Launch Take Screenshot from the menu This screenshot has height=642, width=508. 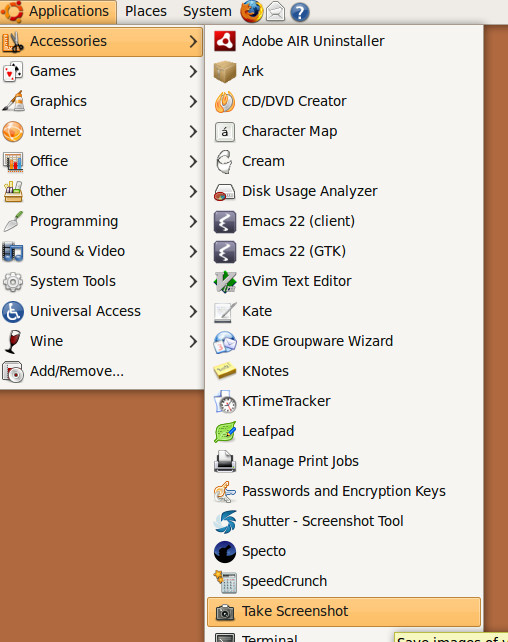(x=344, y=611)
